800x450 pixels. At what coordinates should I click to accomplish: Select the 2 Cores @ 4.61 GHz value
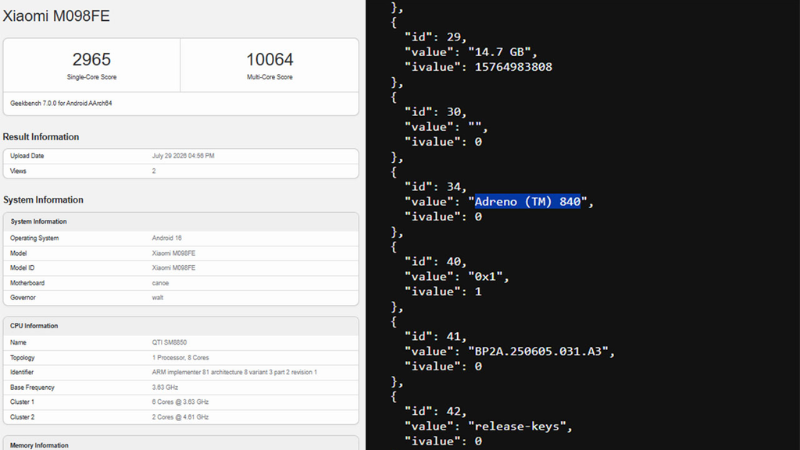point(180,417)
